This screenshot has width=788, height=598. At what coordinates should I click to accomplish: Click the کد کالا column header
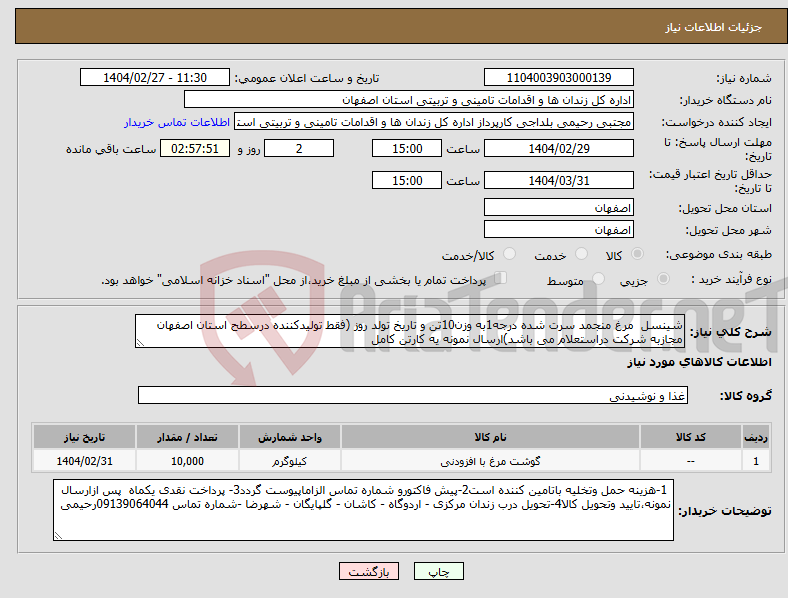coord(691,437)
